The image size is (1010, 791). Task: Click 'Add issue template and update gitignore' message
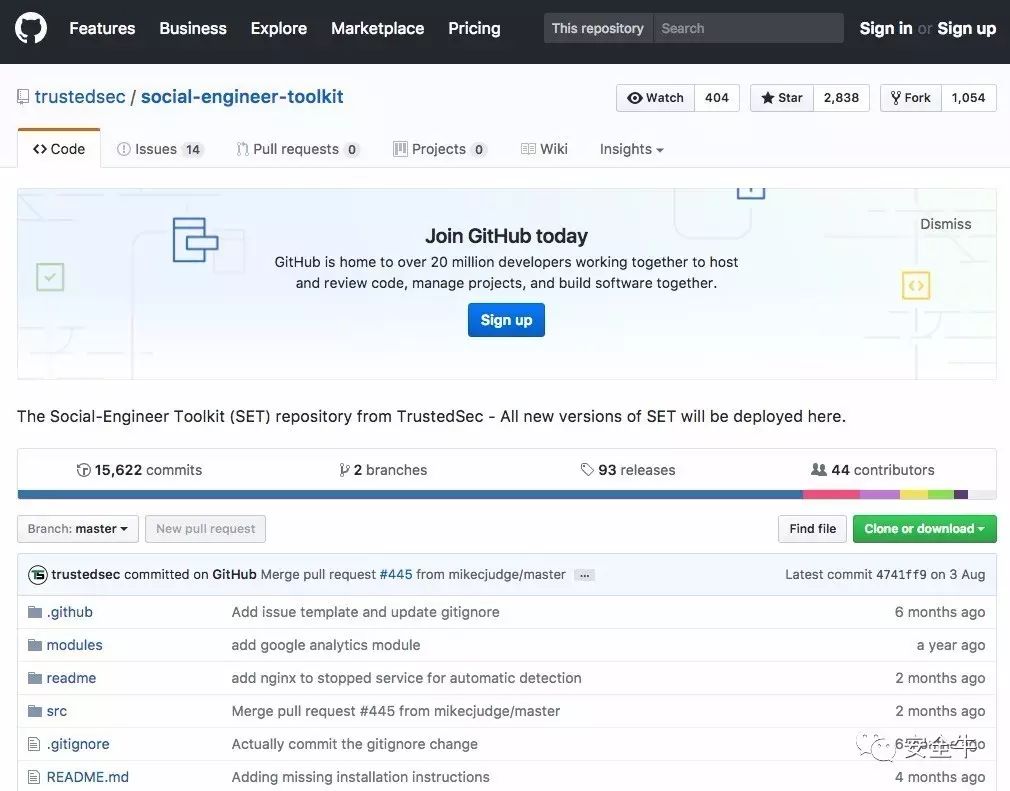pos(365,612)
